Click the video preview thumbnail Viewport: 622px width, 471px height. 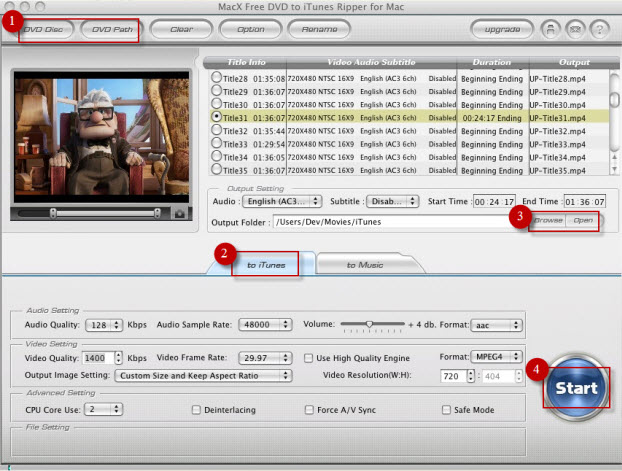[102, 136]
